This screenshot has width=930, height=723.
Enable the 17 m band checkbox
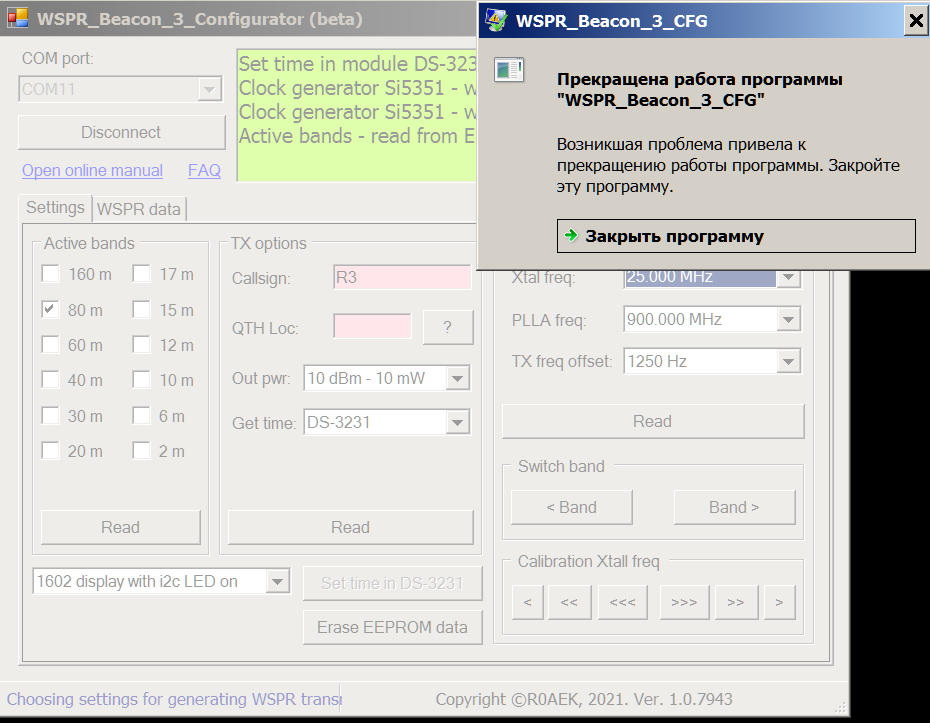coord(141,274)
